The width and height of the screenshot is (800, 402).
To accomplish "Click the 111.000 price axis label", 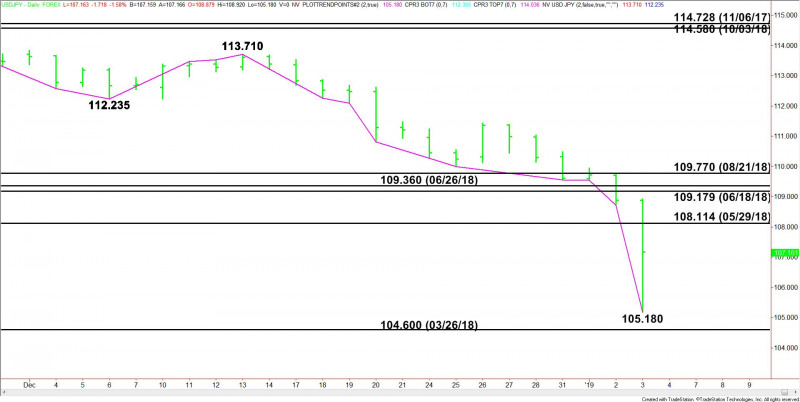I will (x=786, y=136).
